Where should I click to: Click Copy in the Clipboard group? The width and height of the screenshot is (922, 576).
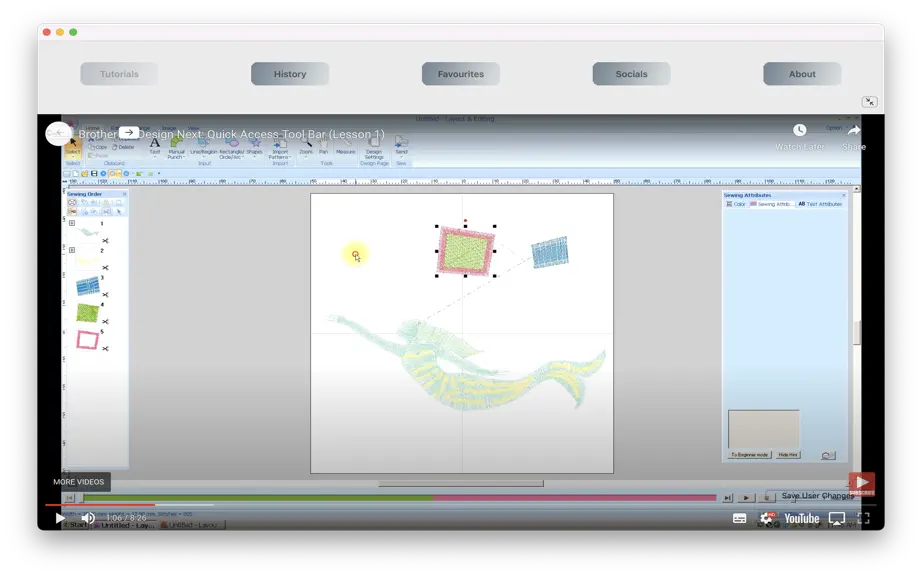click(99, 147)
